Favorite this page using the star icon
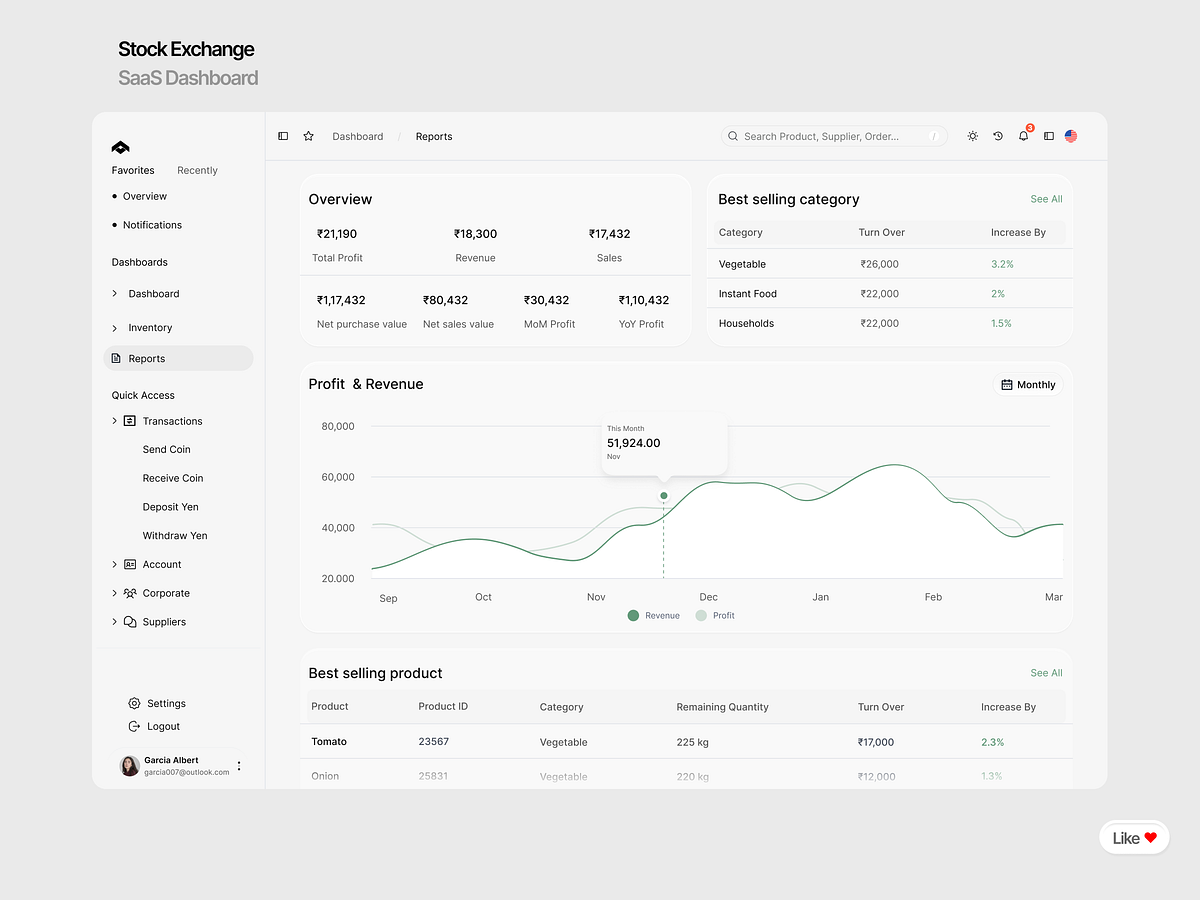Screen dimensions: 1200x900 coord(308,136)
